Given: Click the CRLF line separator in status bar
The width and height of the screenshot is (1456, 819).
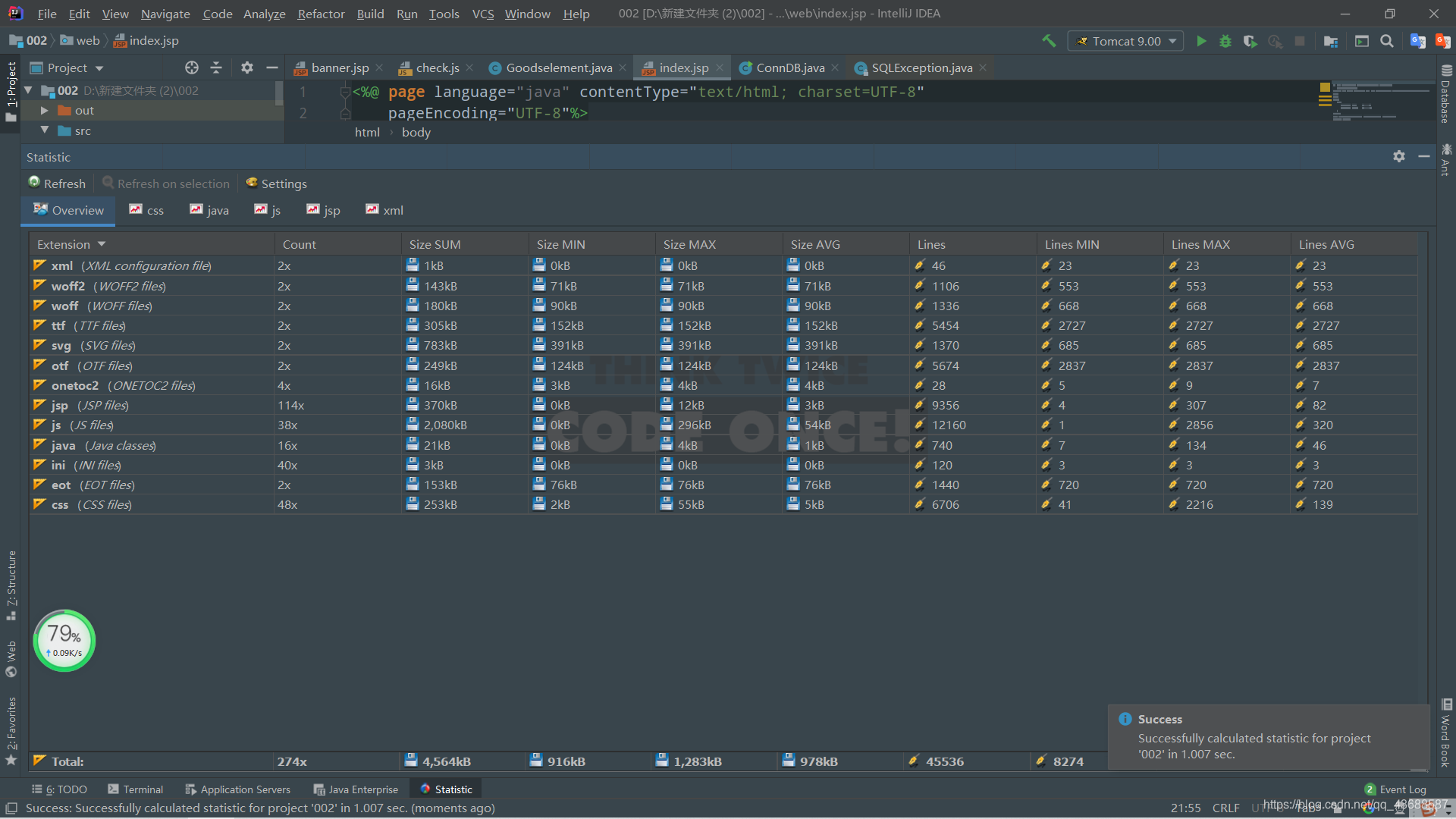Looking at the screenshot, I should pyautogui.click(x=1225, y=808).
